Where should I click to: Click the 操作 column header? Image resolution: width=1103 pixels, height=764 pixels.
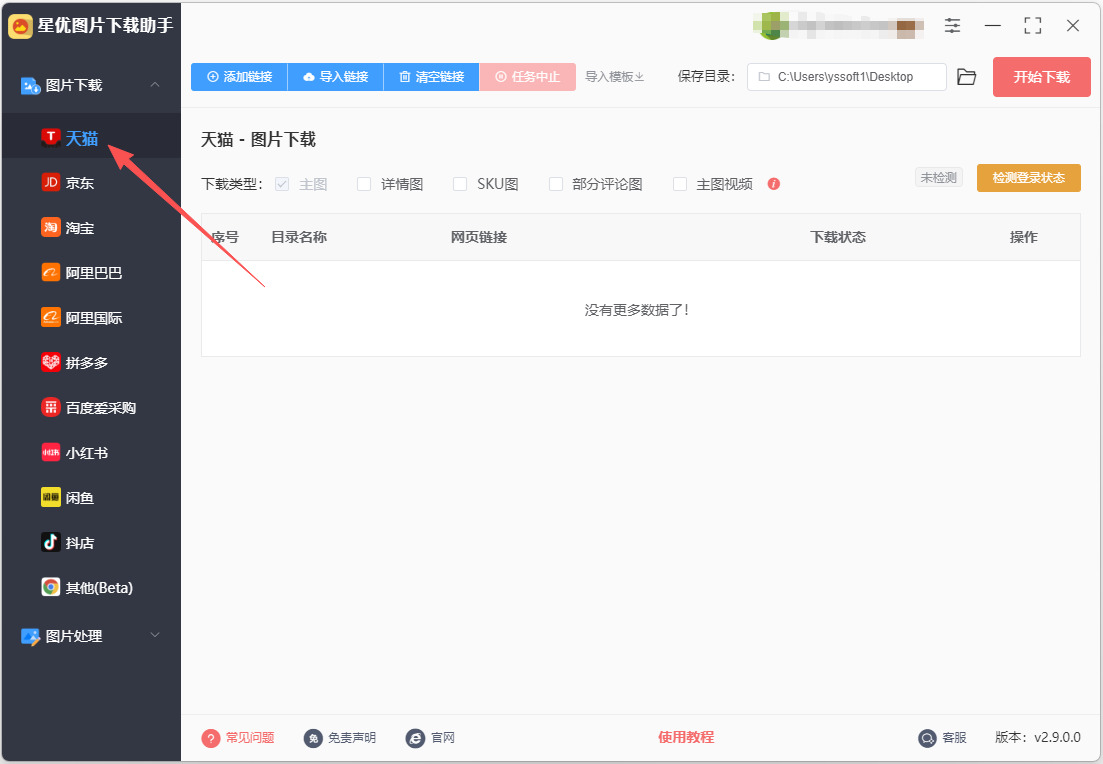pos(1024,238)
